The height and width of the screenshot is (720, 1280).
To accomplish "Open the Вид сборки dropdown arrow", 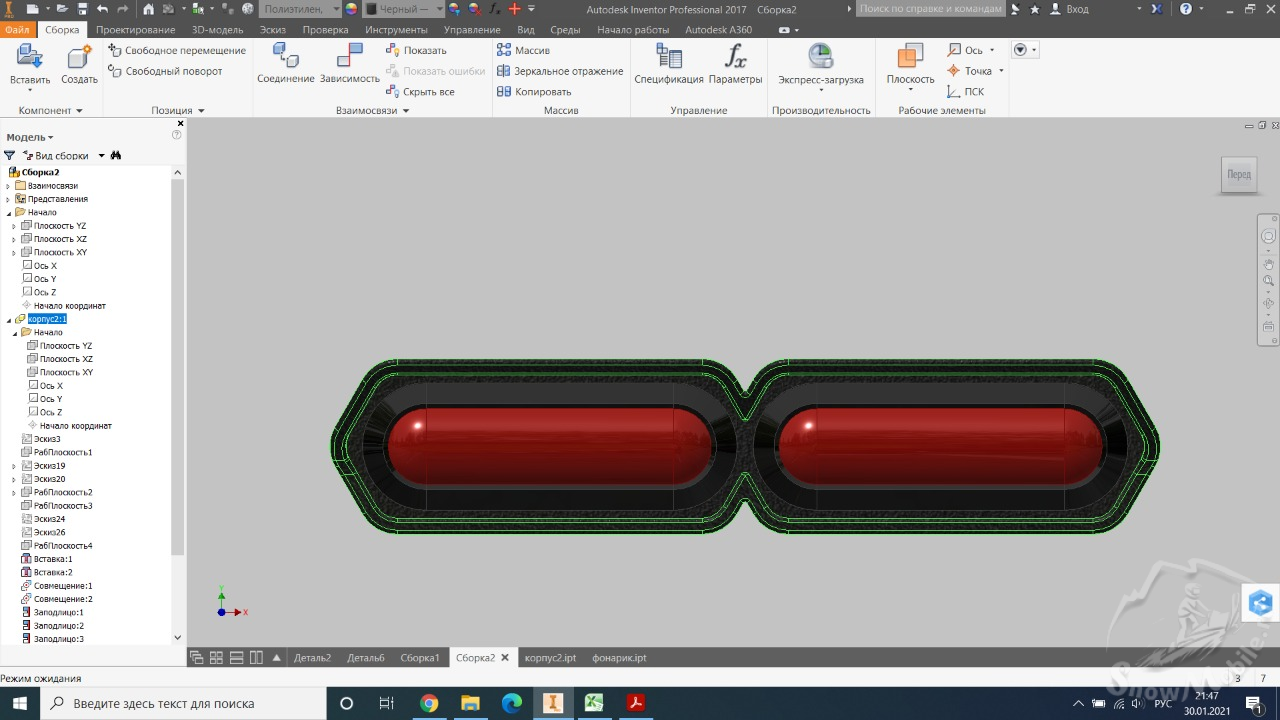I will tap(100, 156).
